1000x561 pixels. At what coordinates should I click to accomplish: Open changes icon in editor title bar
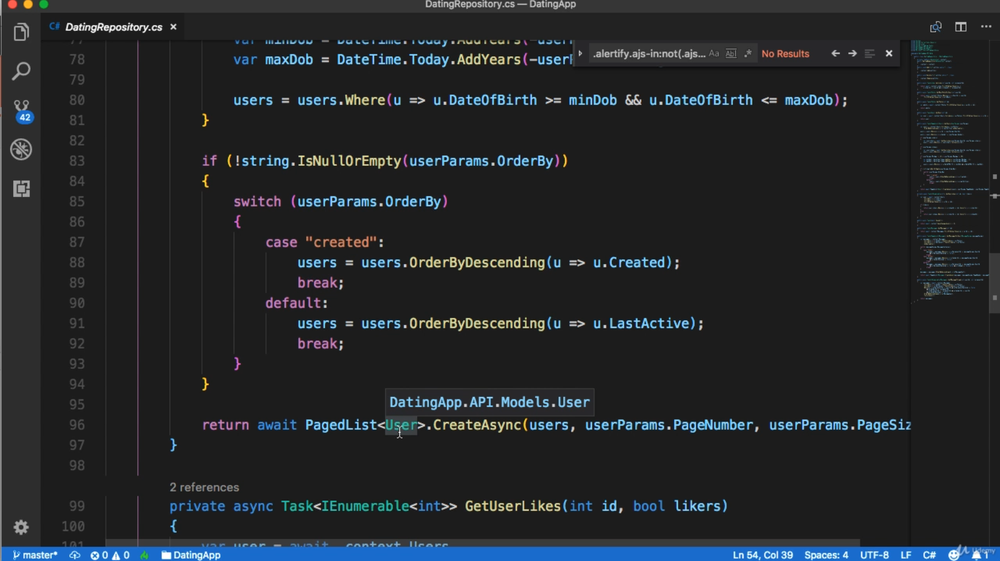coord(936,27)
